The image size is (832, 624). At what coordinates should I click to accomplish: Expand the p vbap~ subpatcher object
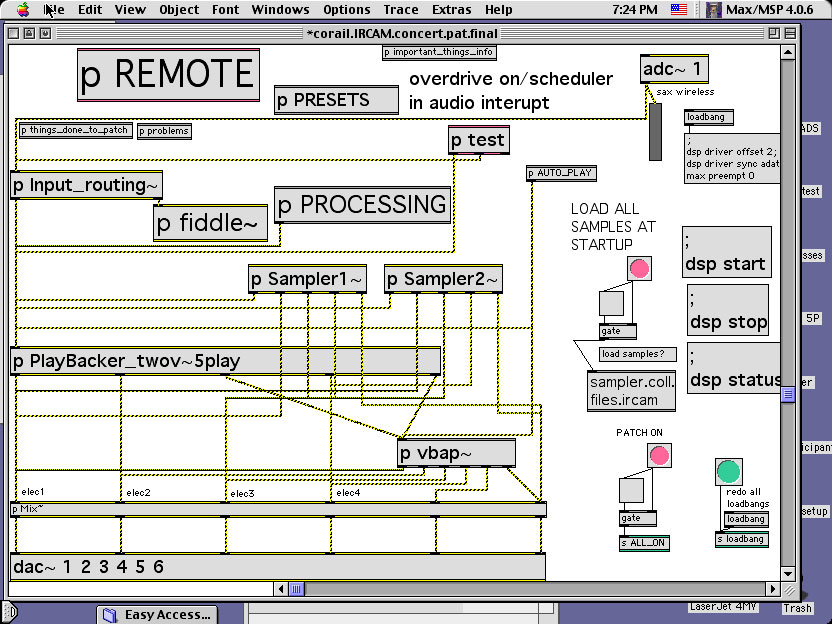pos(456,453)
